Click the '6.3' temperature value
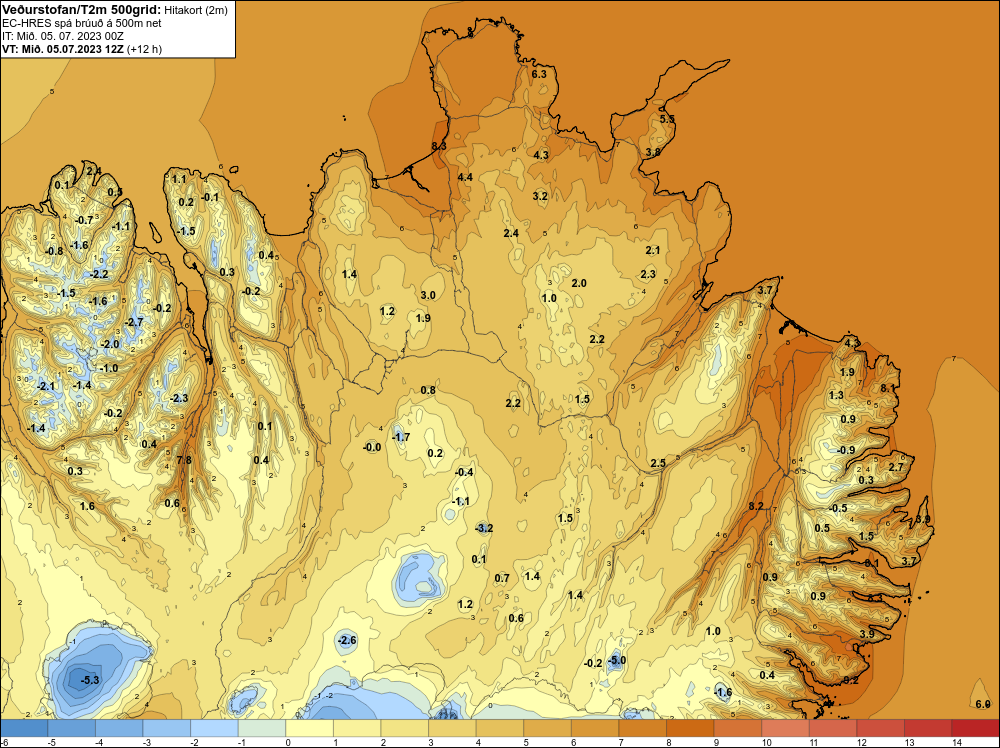This screenshot has height=748, width=1000. click(539, 74)
